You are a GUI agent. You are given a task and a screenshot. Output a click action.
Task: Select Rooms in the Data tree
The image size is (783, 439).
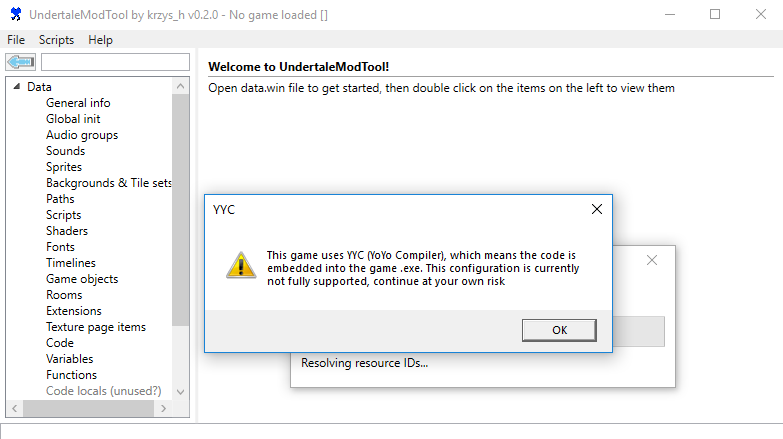pyautogui.click(x=64, y=295)
